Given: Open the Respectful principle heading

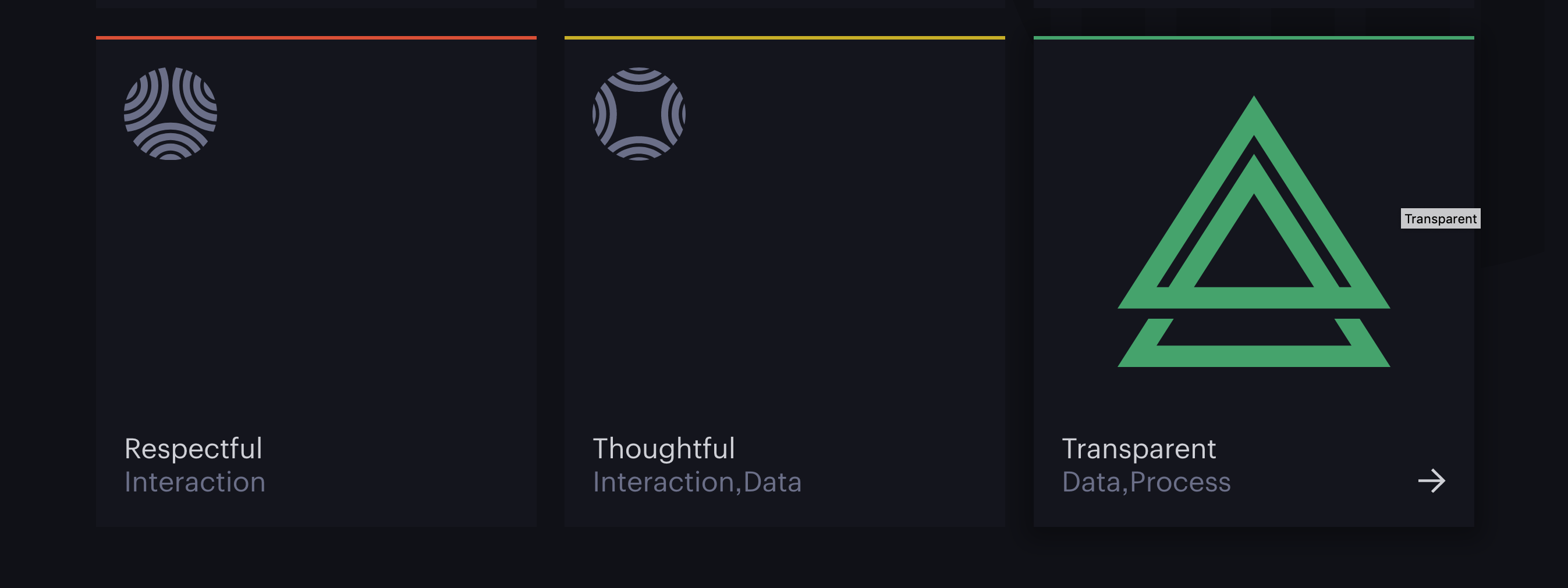Looking at the screenshot, I should click(x=193, y=449).
